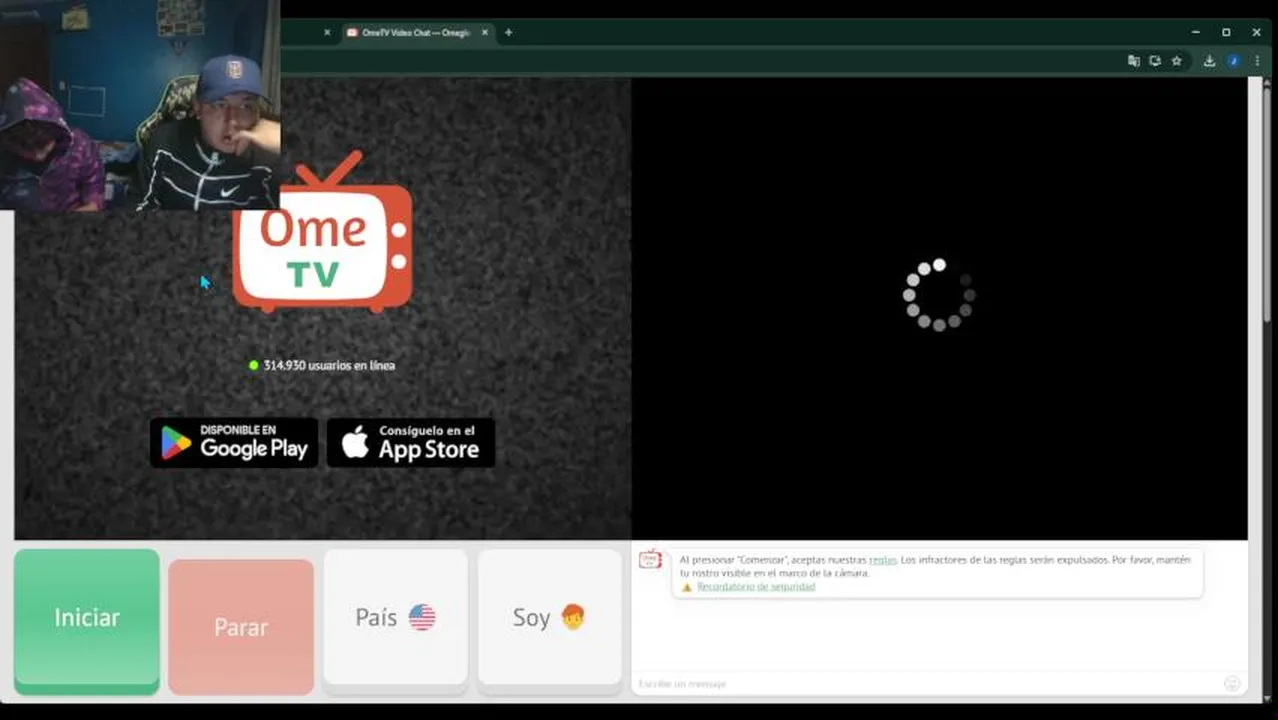Open the App Store download badge

[411, 442]
